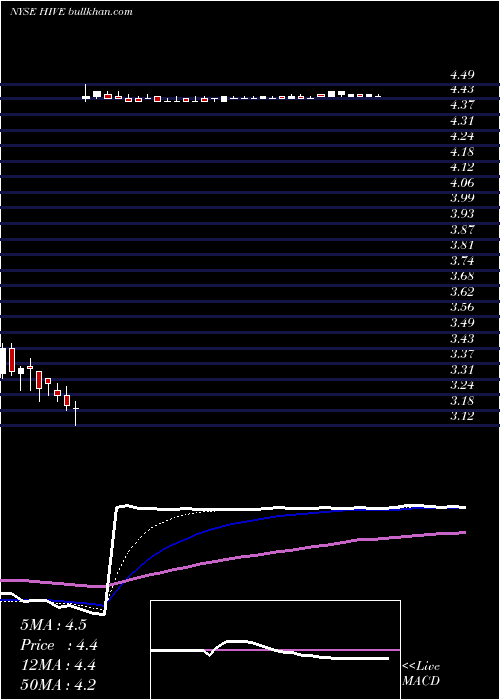Select the 50MA : 4.2 reading
The height and width of the screenshot is (700, 500).
57,685
